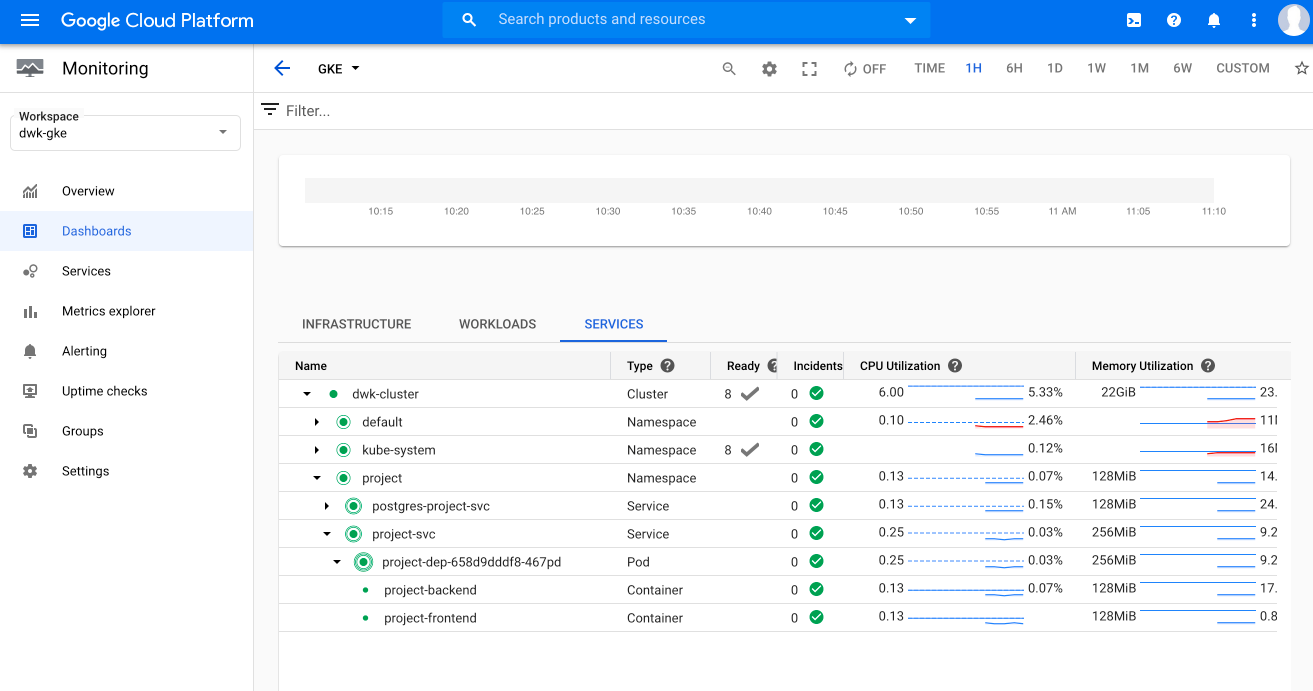The height and width of the screenshot is (691, 1313).
Task: Enter full screen mode icon
Action: pos(810,69)
